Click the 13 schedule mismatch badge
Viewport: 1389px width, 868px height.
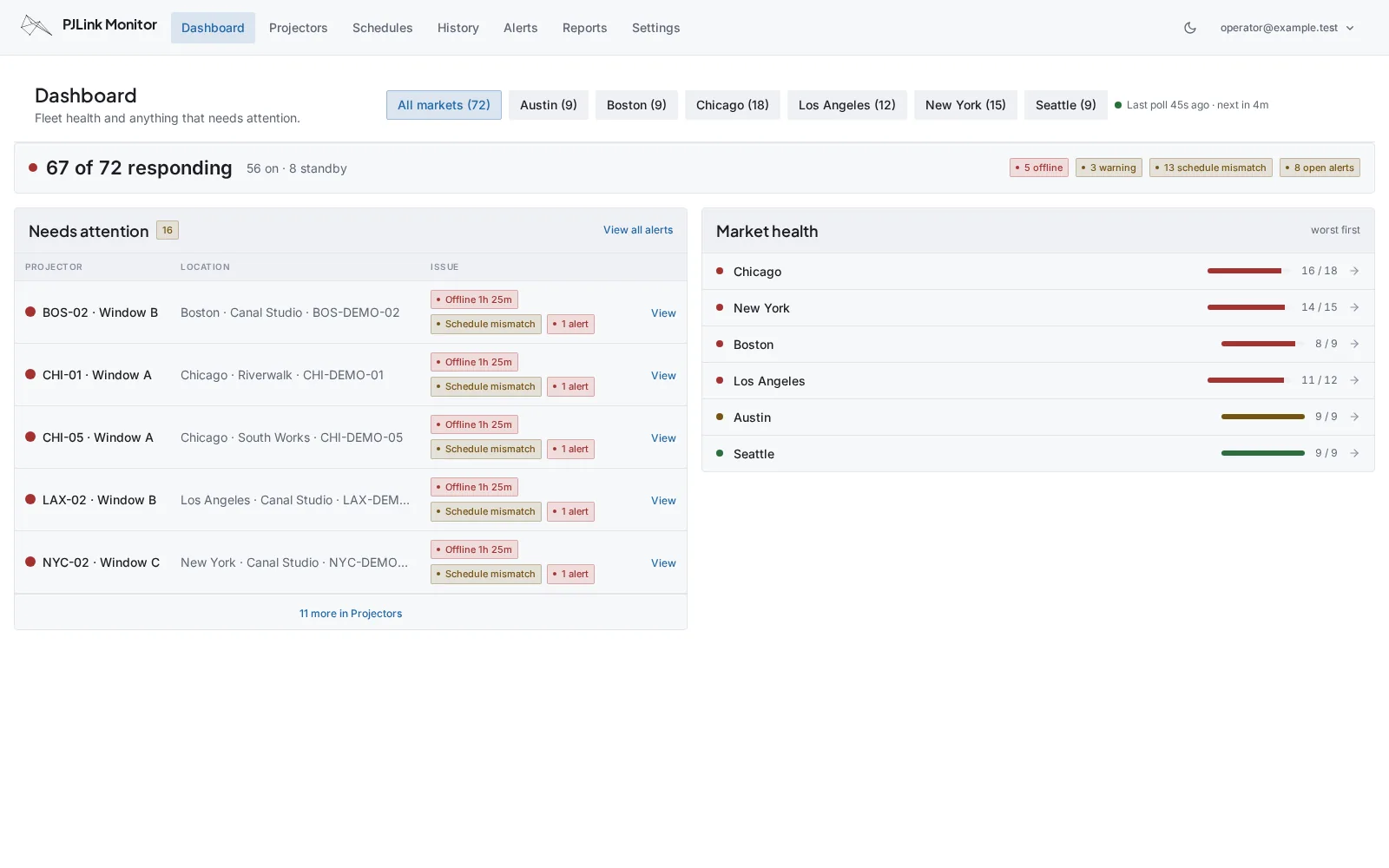[x=1211, y=168]
